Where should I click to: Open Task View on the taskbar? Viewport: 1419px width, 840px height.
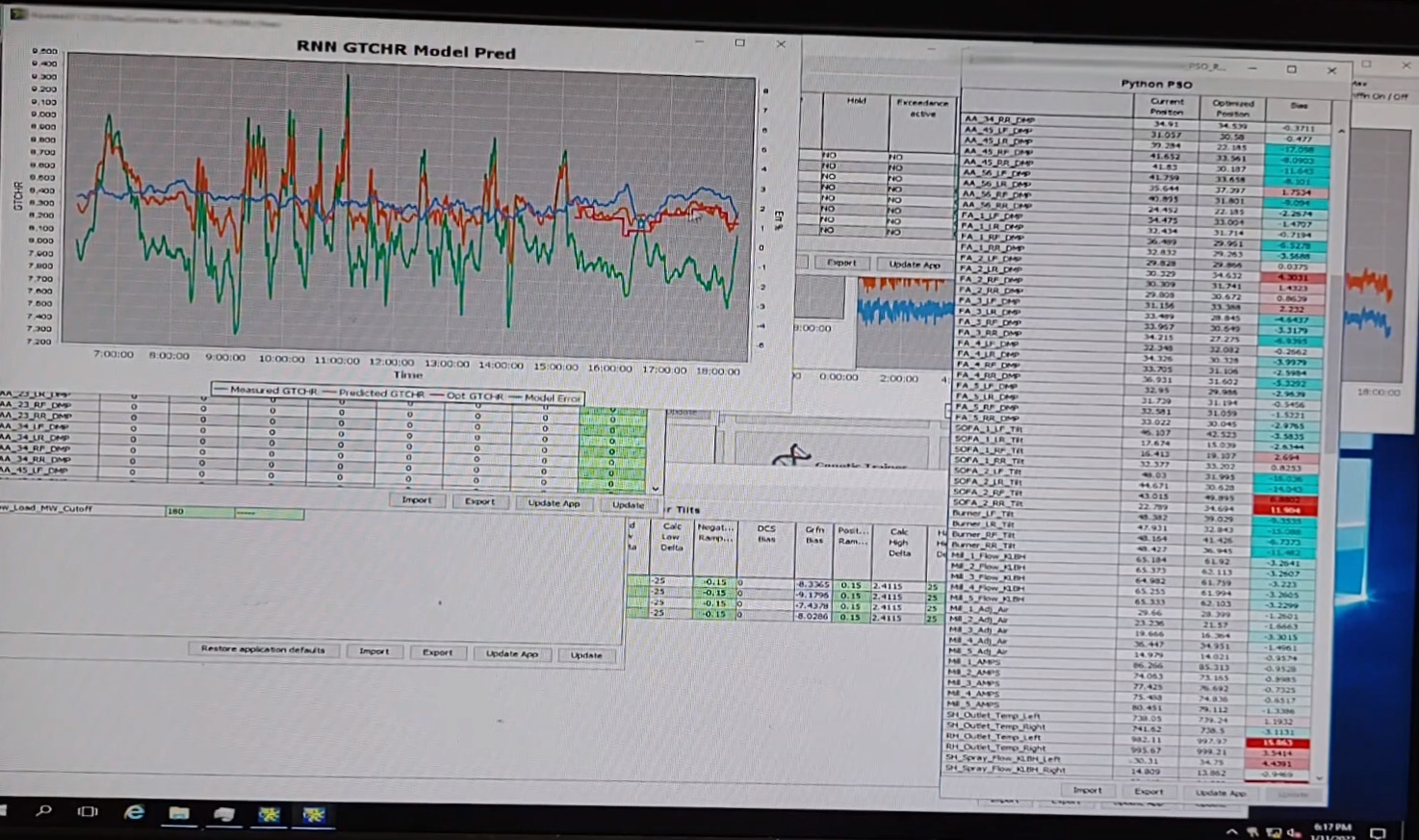tap(88, 811)
